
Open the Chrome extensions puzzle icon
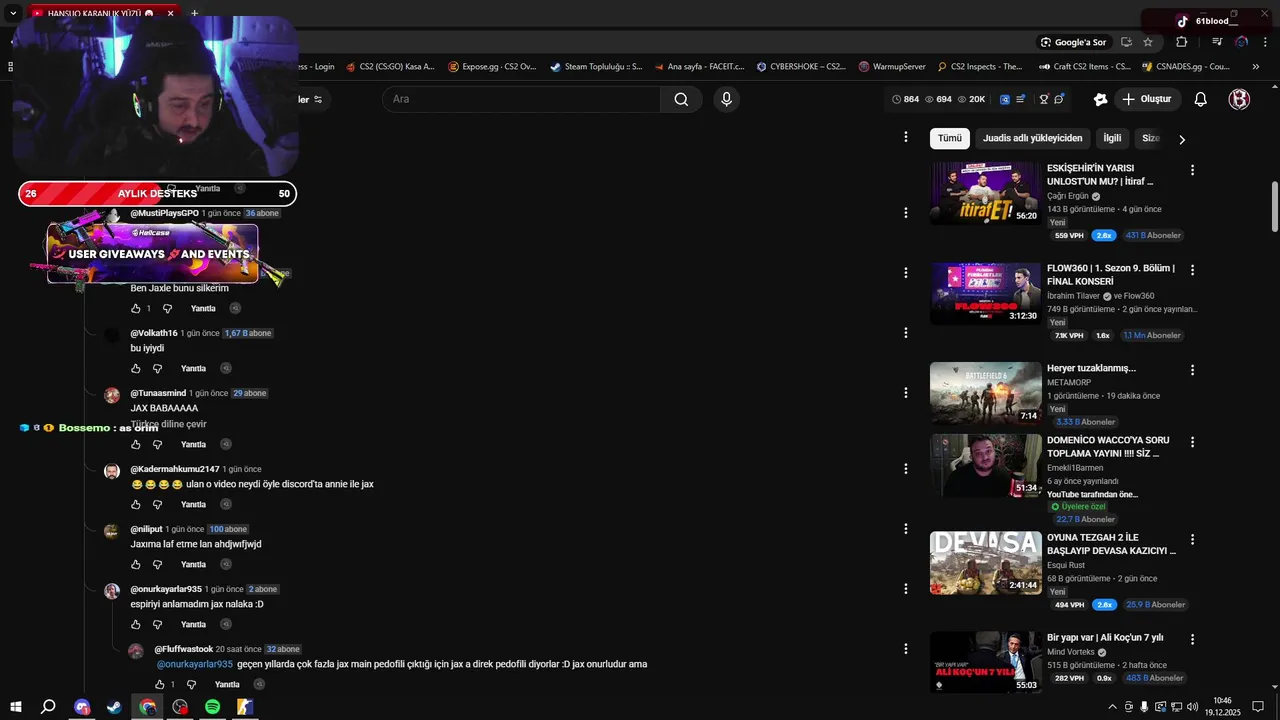pyautogui.click(x=1182, y=42)
